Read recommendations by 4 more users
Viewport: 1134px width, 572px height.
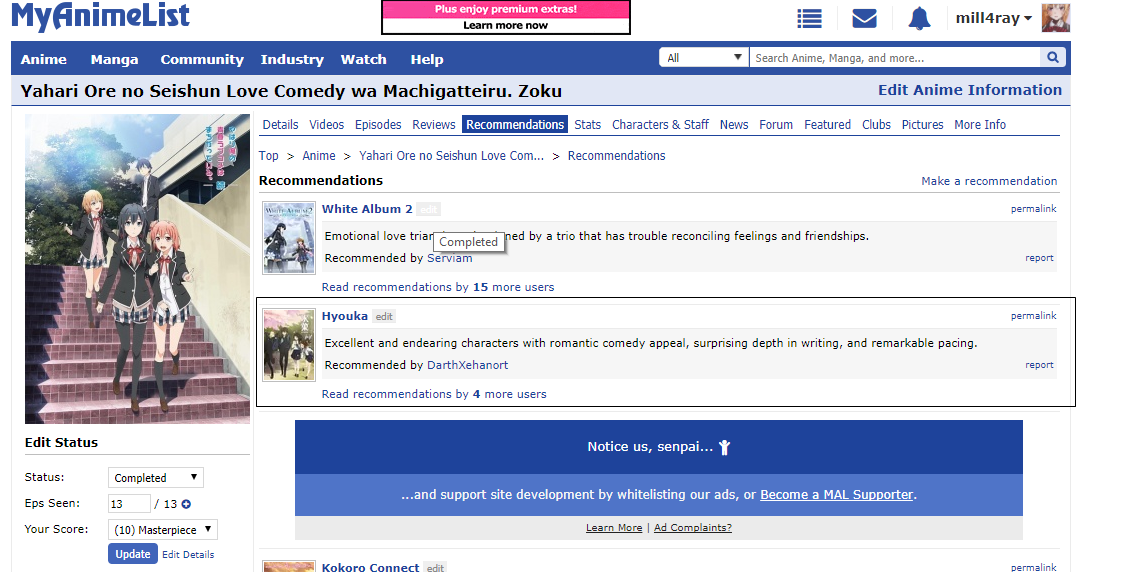(x=434, y=394)
